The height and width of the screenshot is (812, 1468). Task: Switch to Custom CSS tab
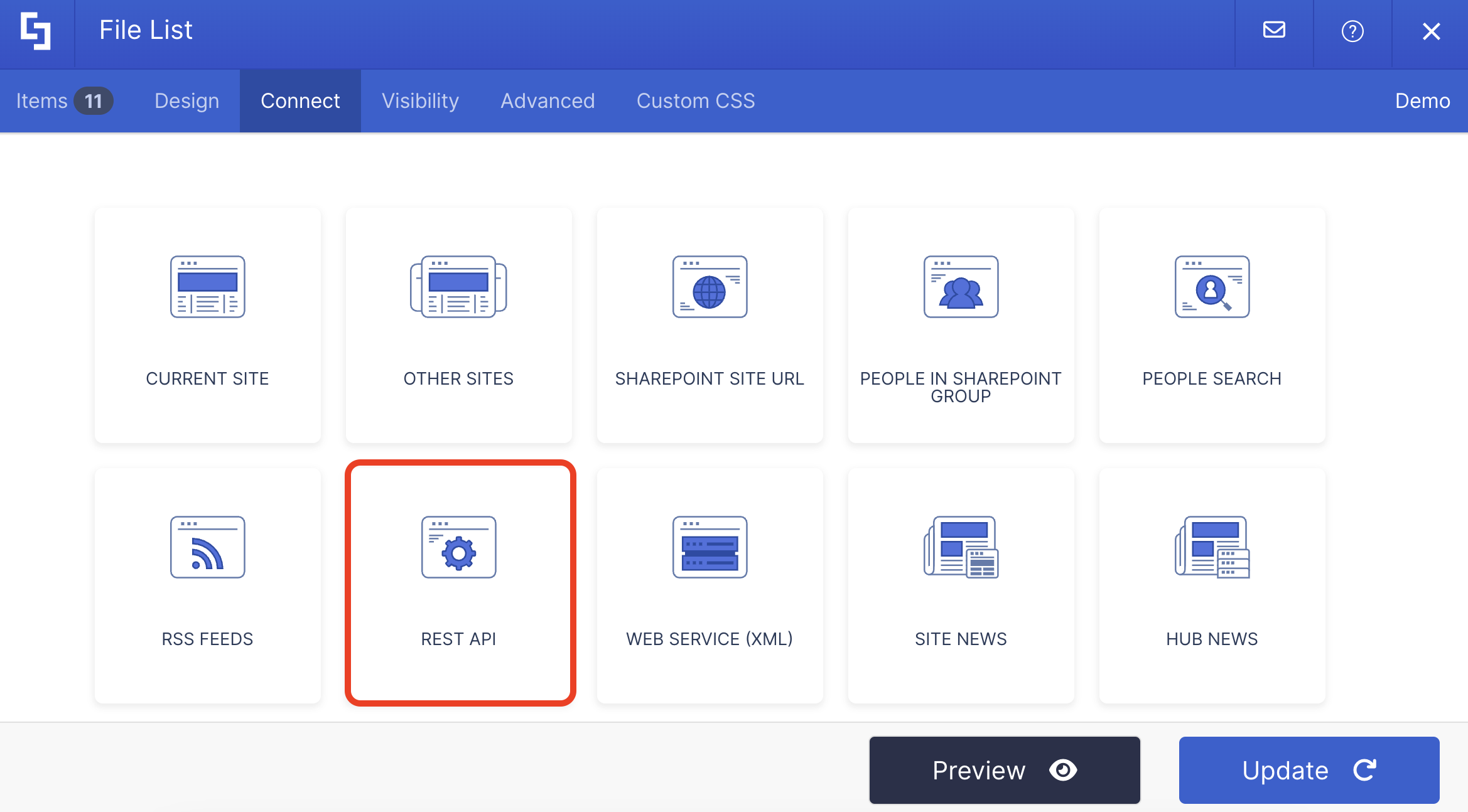point(696,101)
